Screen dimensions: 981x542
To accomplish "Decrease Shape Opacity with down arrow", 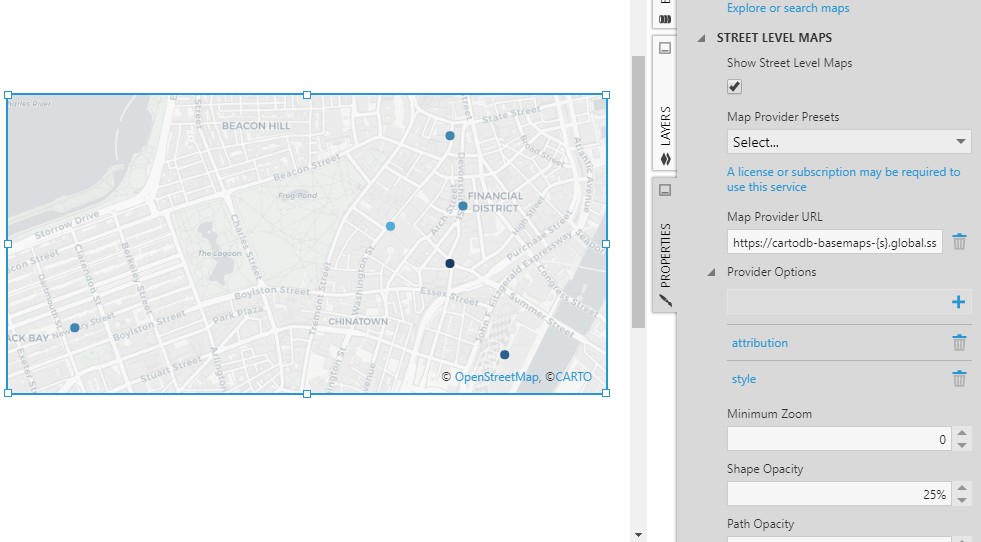I will [961, 499].
